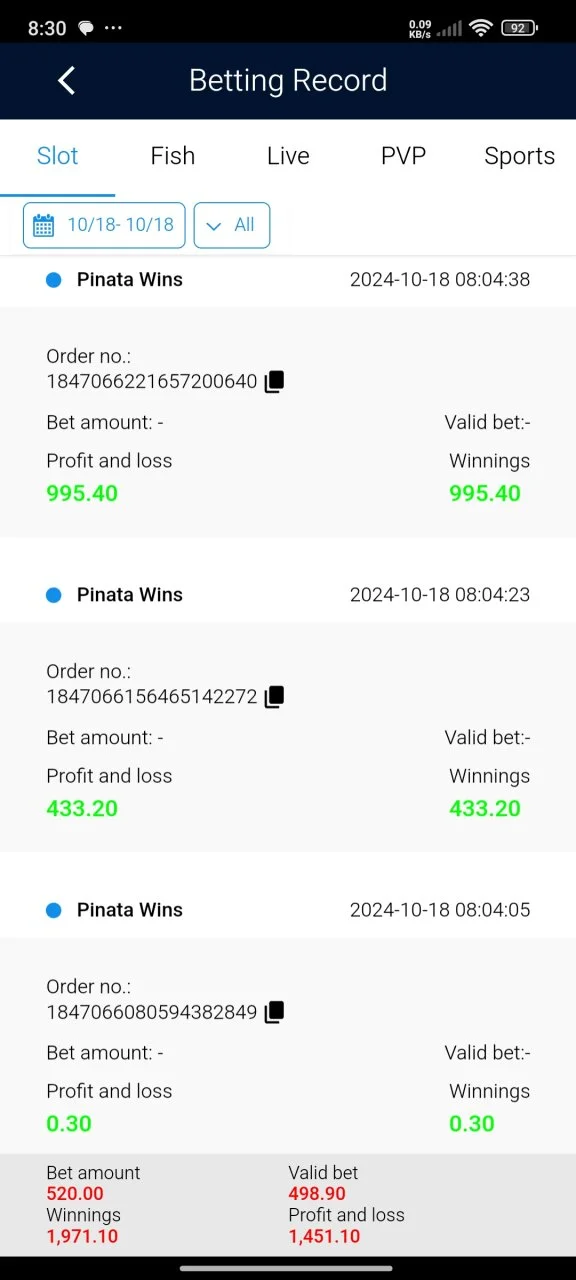Screen dimensions: 576x1280
Task: Tap the chevron in the All filter
Action: [213, 226]
